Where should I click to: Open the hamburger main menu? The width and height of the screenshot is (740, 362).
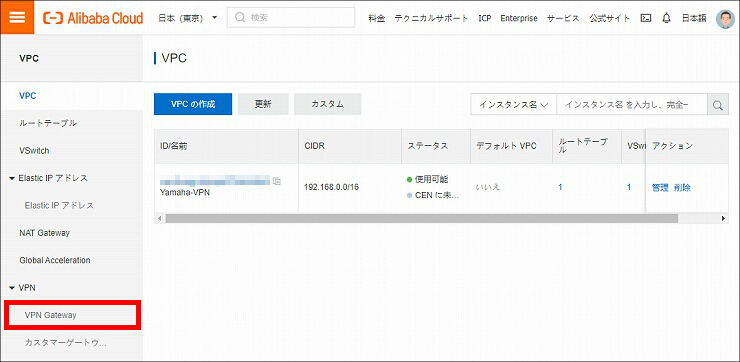coord(17,17)
